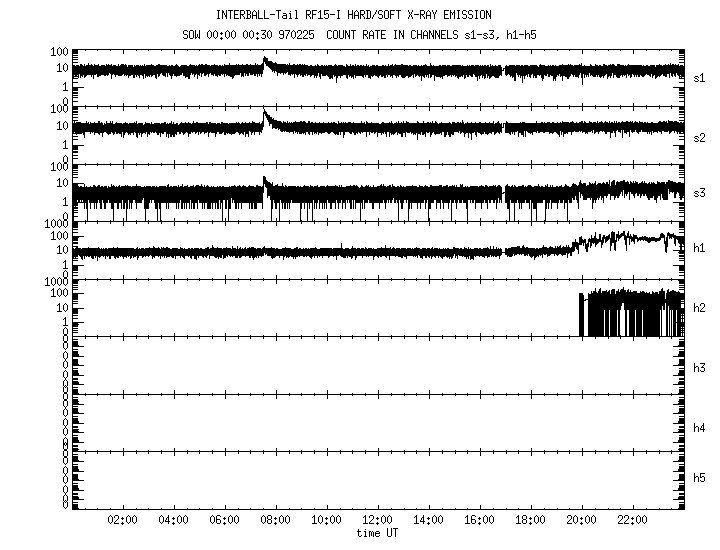Click the h5 channel label

click(700, 479)
